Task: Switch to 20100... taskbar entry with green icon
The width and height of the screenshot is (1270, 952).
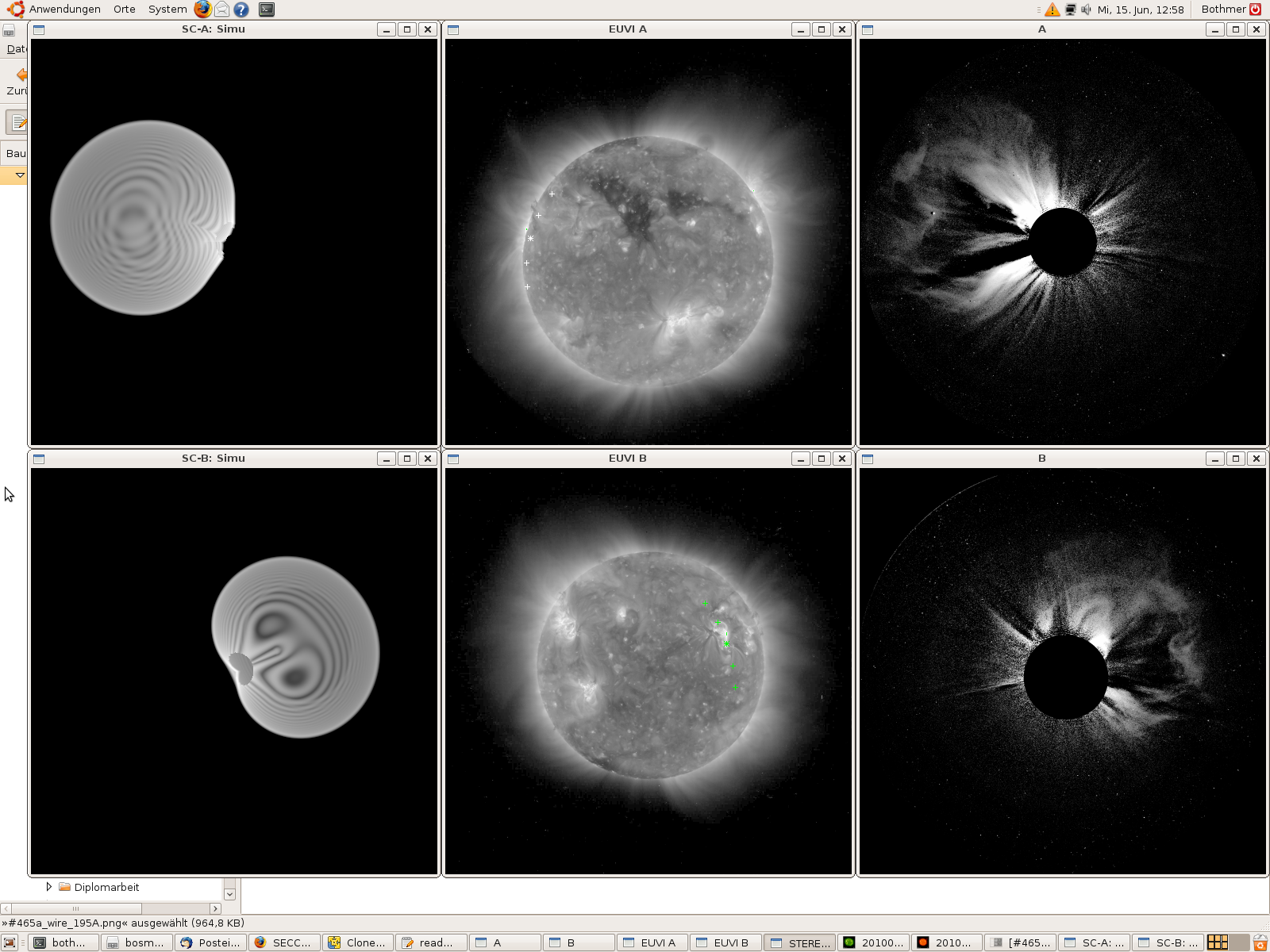Action: 873,942
